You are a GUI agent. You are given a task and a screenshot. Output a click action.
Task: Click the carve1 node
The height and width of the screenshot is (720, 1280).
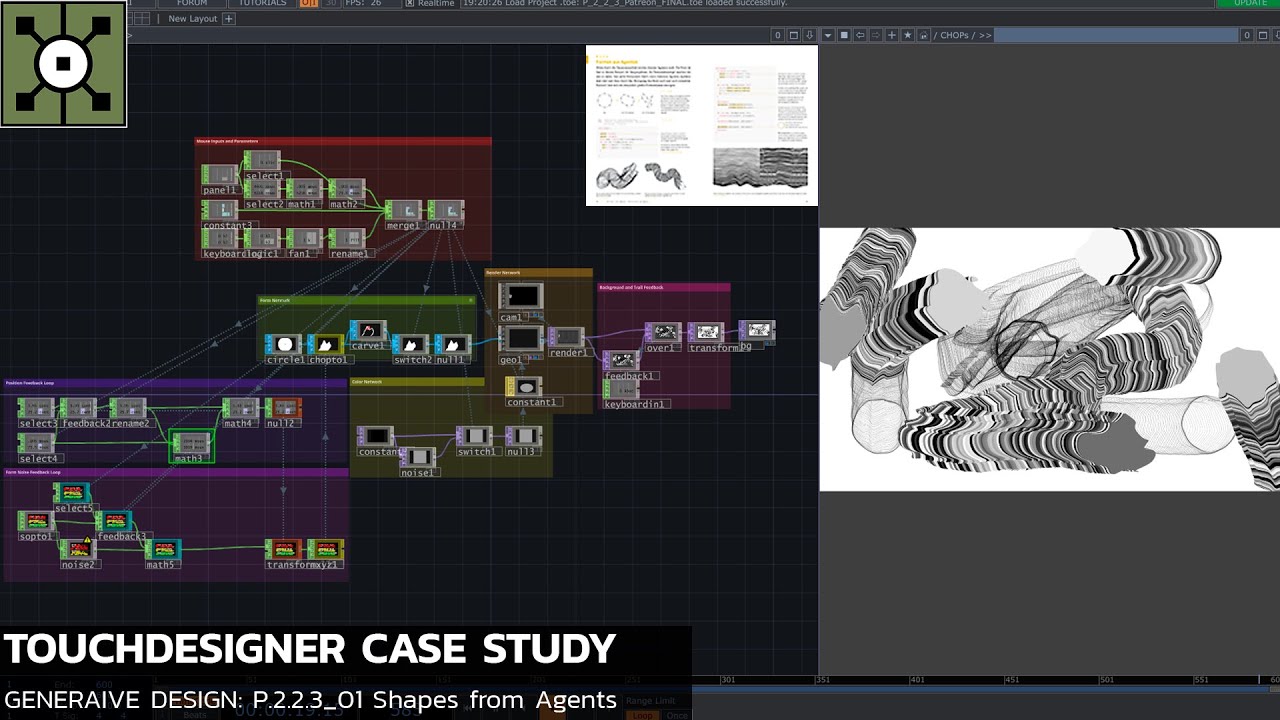tap(367, 331)
